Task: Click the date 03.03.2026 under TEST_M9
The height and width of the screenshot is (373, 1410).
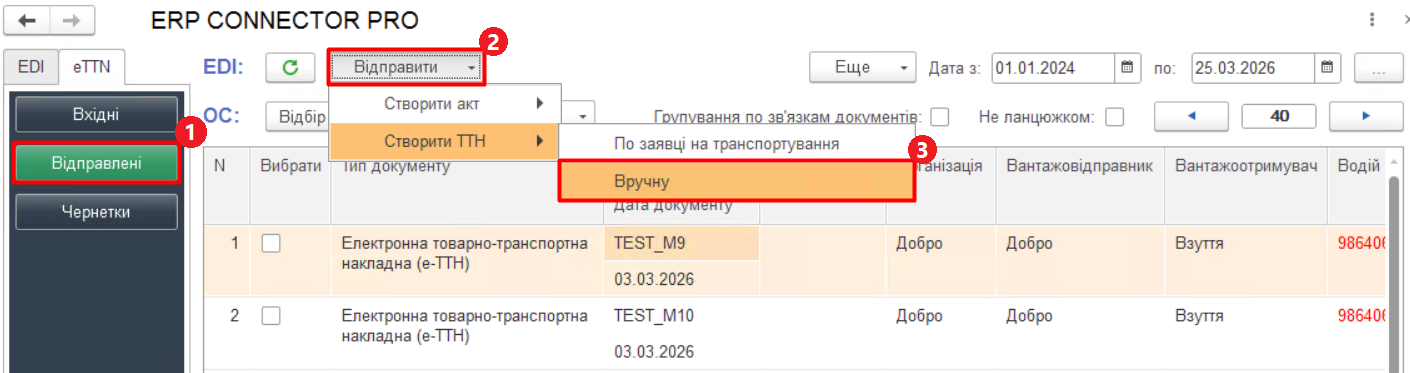Action: tap(682, 278)
